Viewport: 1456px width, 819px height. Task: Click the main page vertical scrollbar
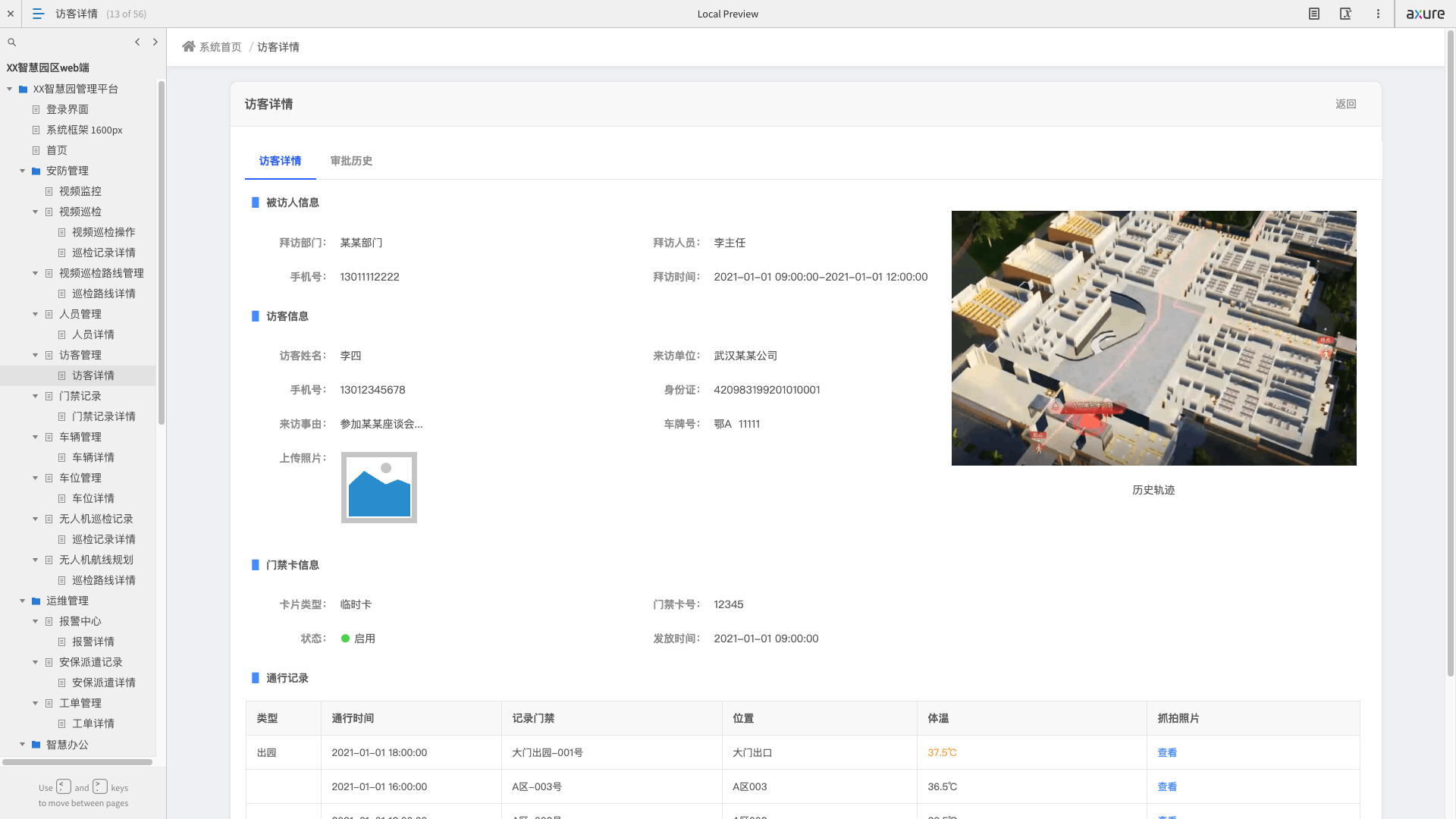point(1451,353)
